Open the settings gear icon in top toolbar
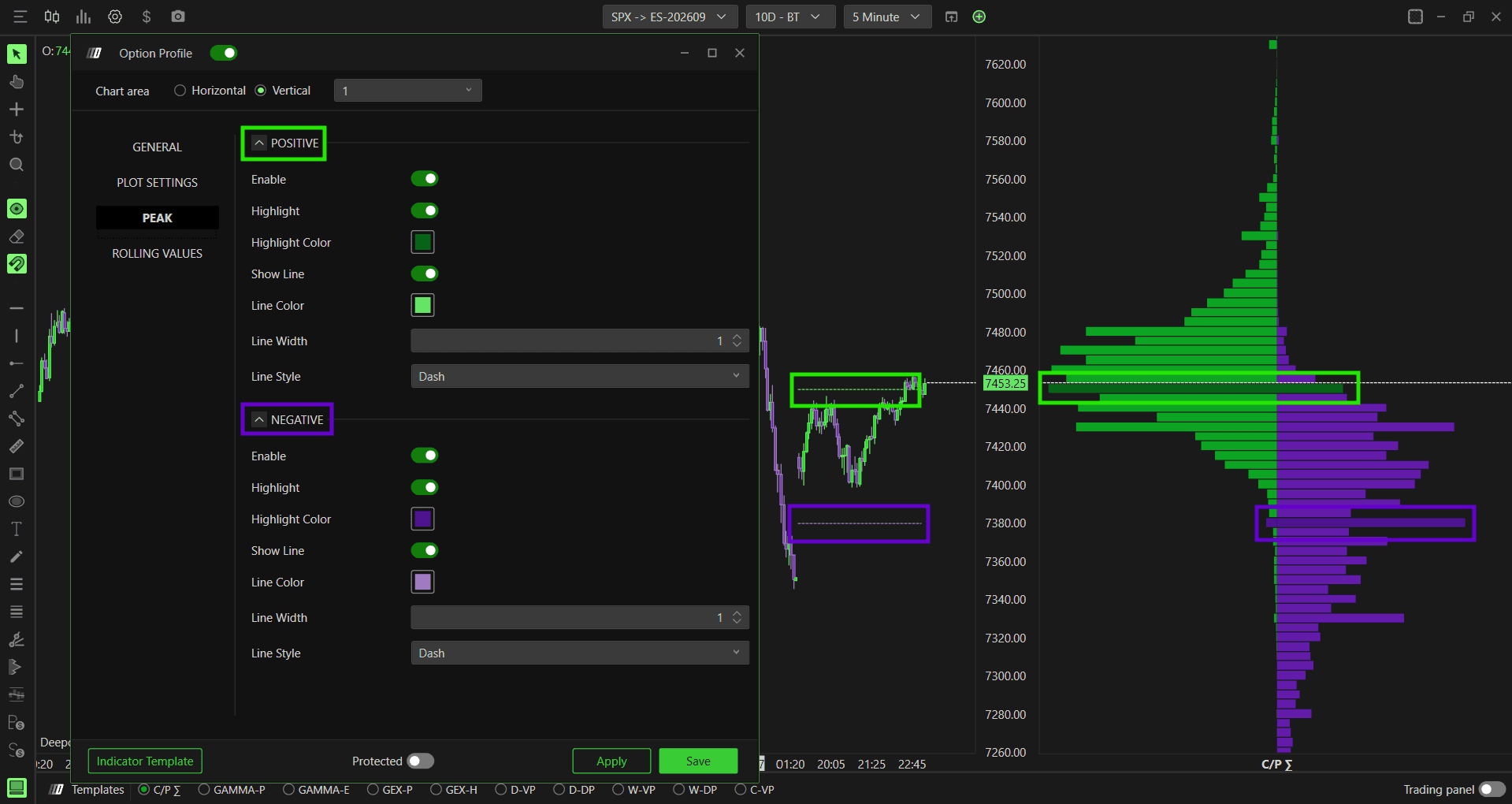1512x804 pixels. pos(115,17)
